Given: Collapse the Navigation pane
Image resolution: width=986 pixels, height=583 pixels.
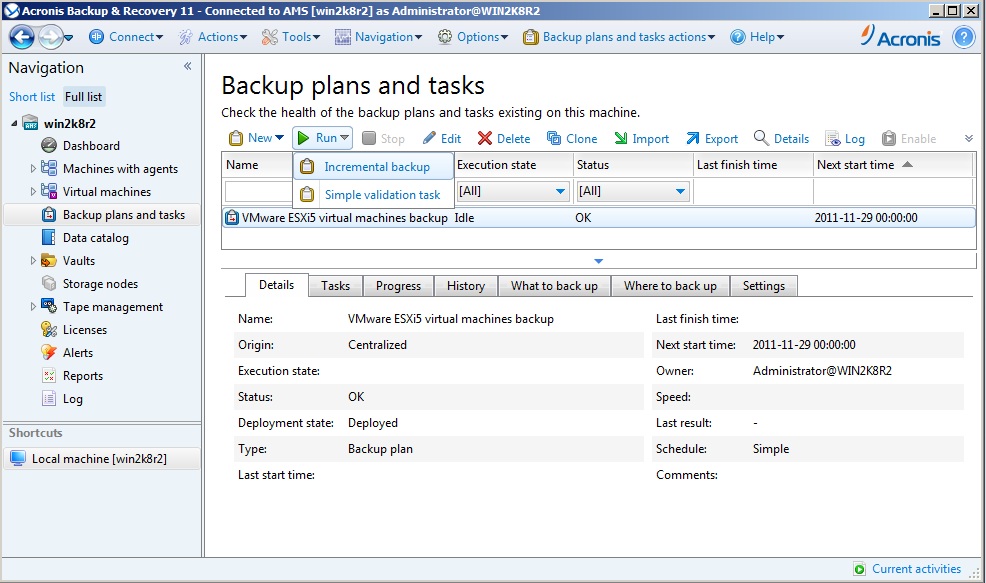Looking at the screenshot, I should tap(187, 66).
